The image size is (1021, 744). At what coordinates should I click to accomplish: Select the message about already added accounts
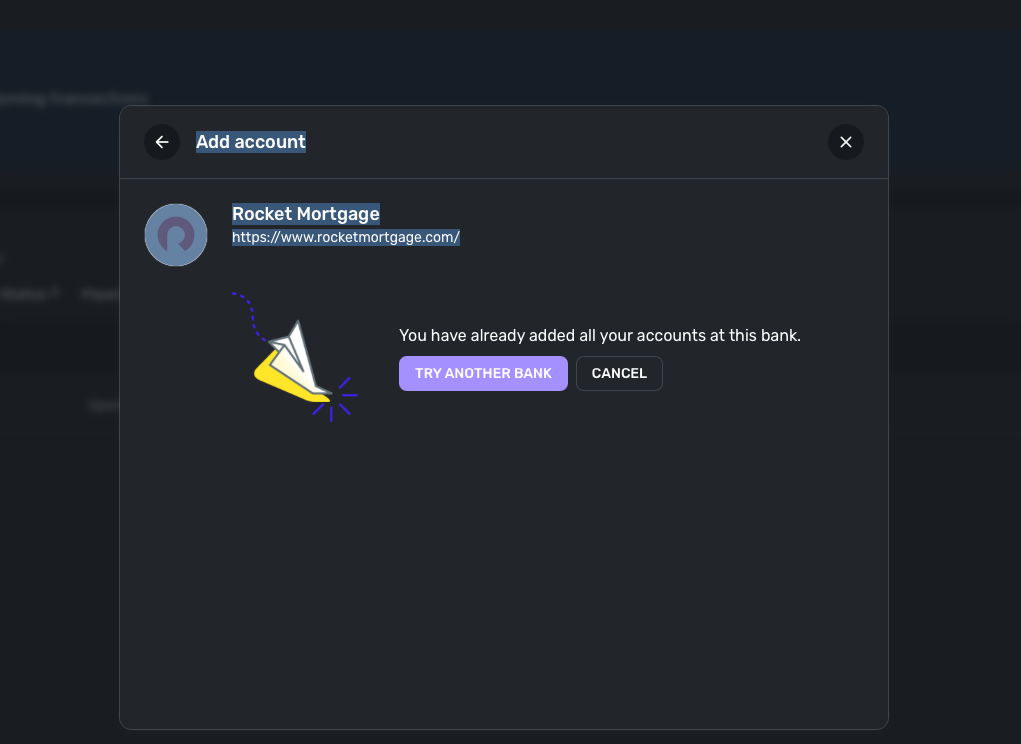click(x=600, y=335)
